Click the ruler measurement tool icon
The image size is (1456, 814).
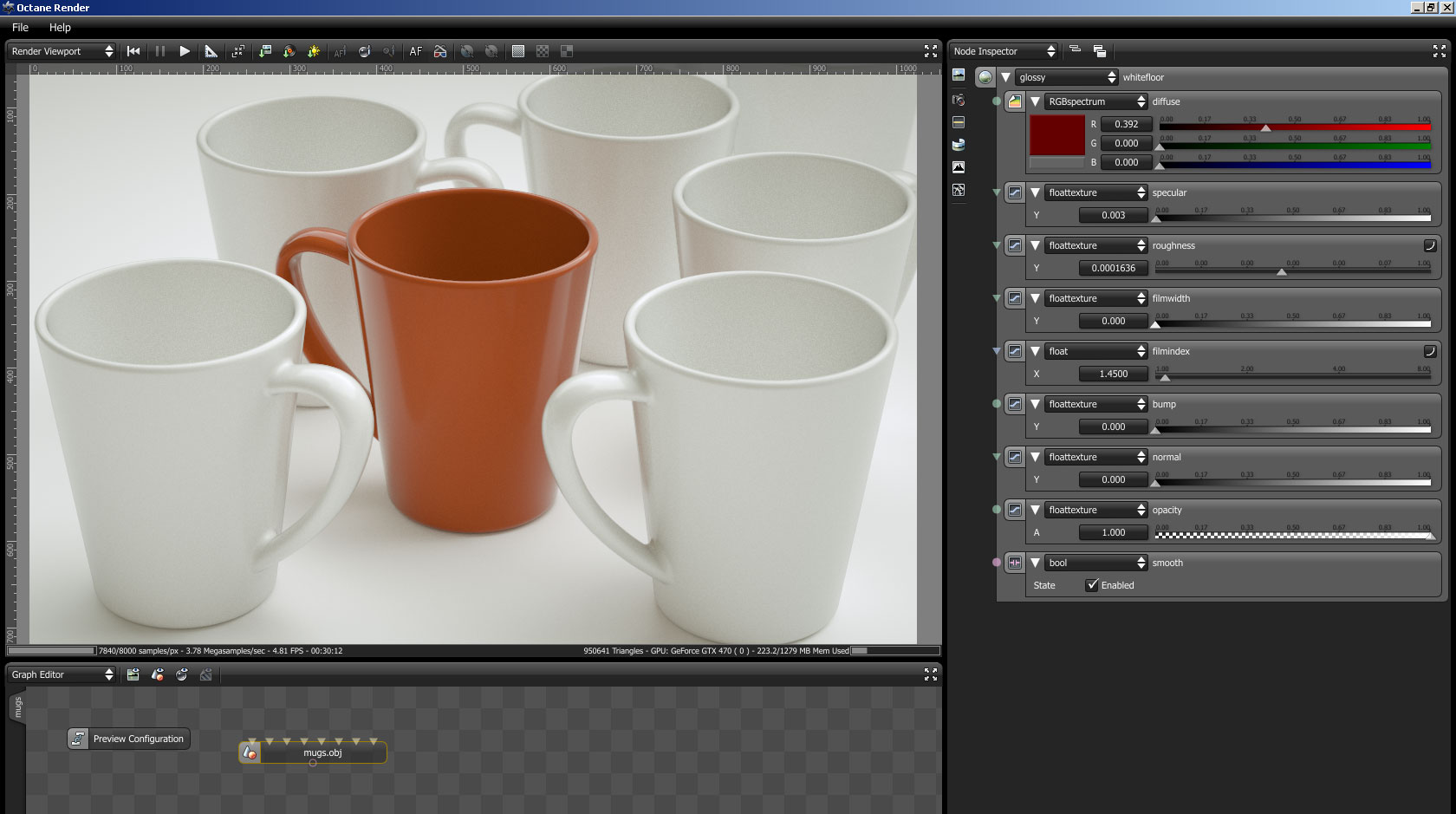(x=211, y=51)
